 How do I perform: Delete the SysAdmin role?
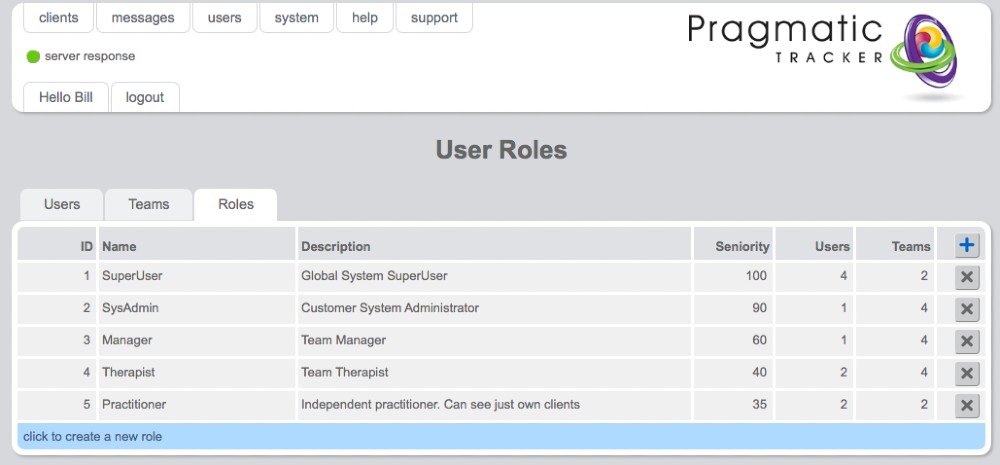click(967, 309)
